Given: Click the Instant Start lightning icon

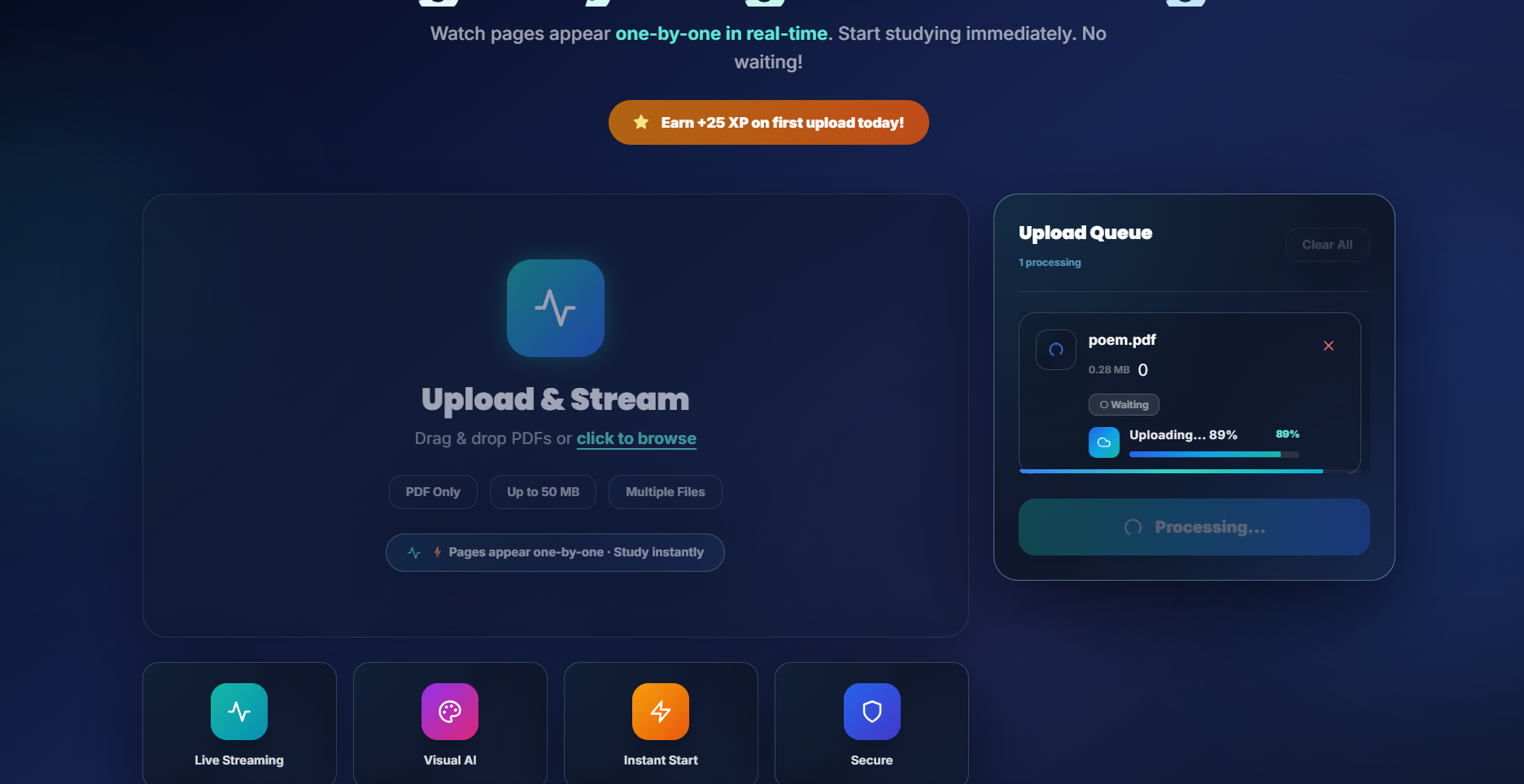Looking at the screenshot, I should pyautogui.click(x=661, y=712).
